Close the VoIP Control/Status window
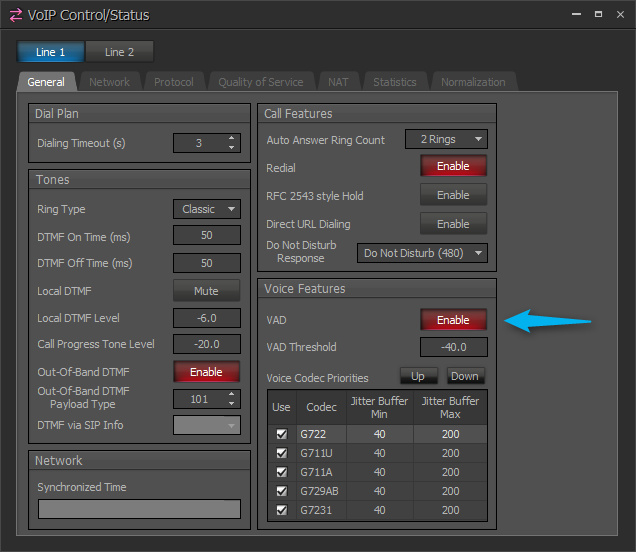The width and height of the screenshot is (636, 552). click(618, 14)
